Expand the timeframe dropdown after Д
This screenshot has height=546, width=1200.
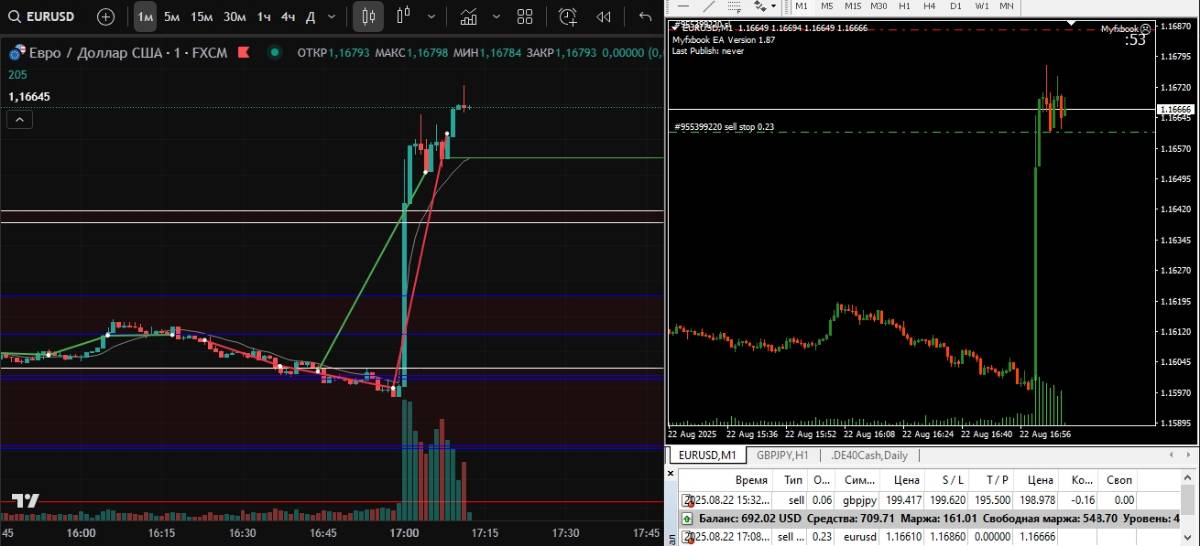coord(331,16)
